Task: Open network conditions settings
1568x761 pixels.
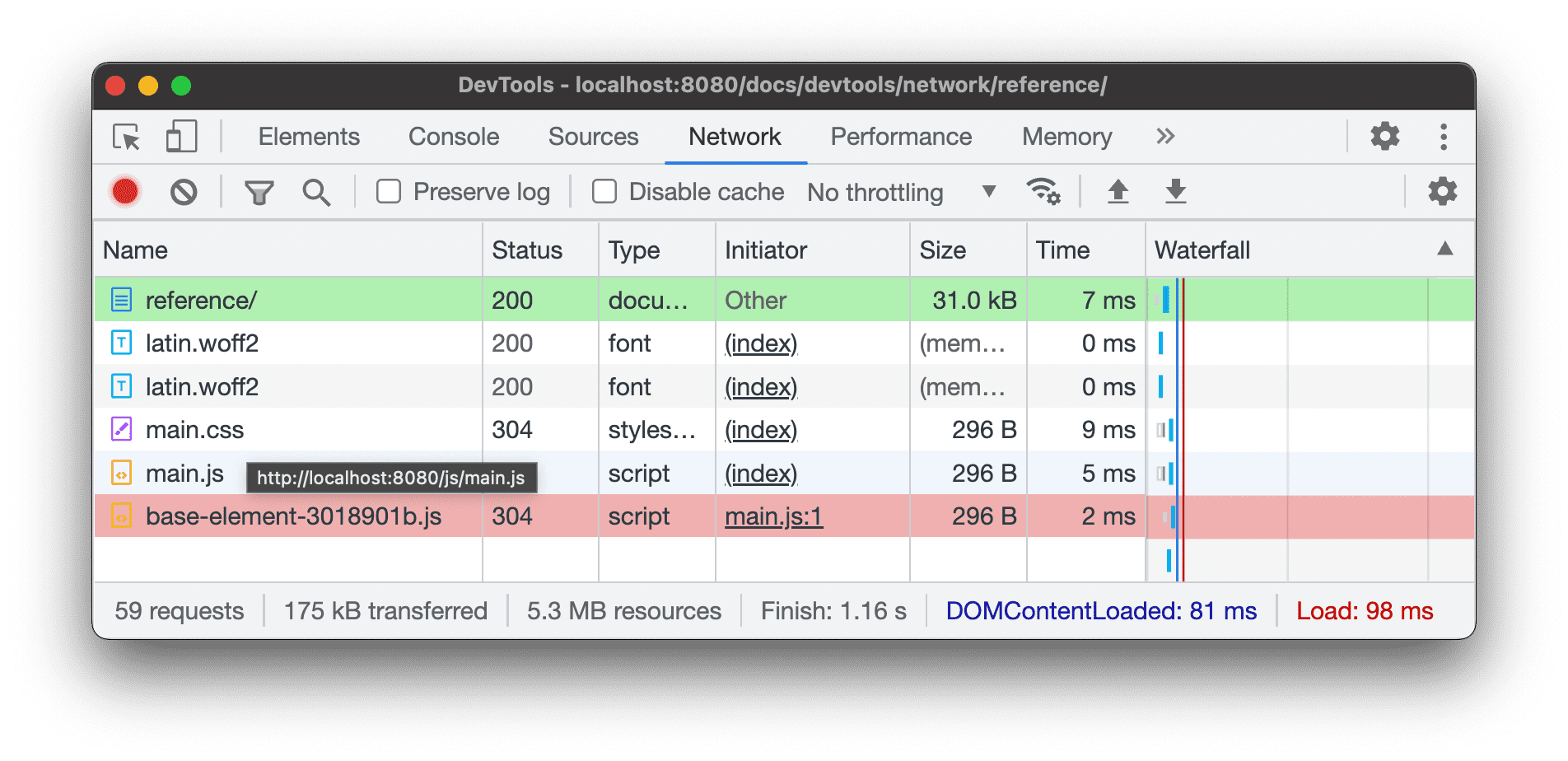Action: pyautogui.click(x=1044, y=191)
